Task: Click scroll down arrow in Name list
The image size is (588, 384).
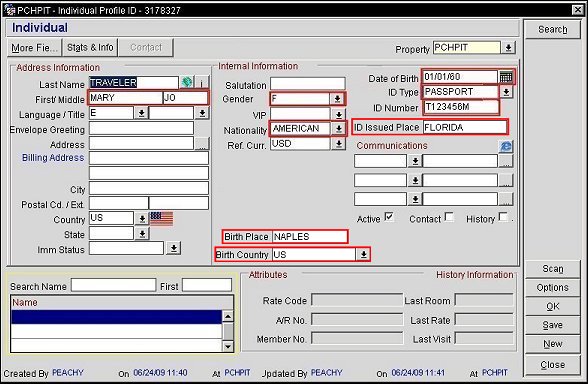Action: pos(228,346)
